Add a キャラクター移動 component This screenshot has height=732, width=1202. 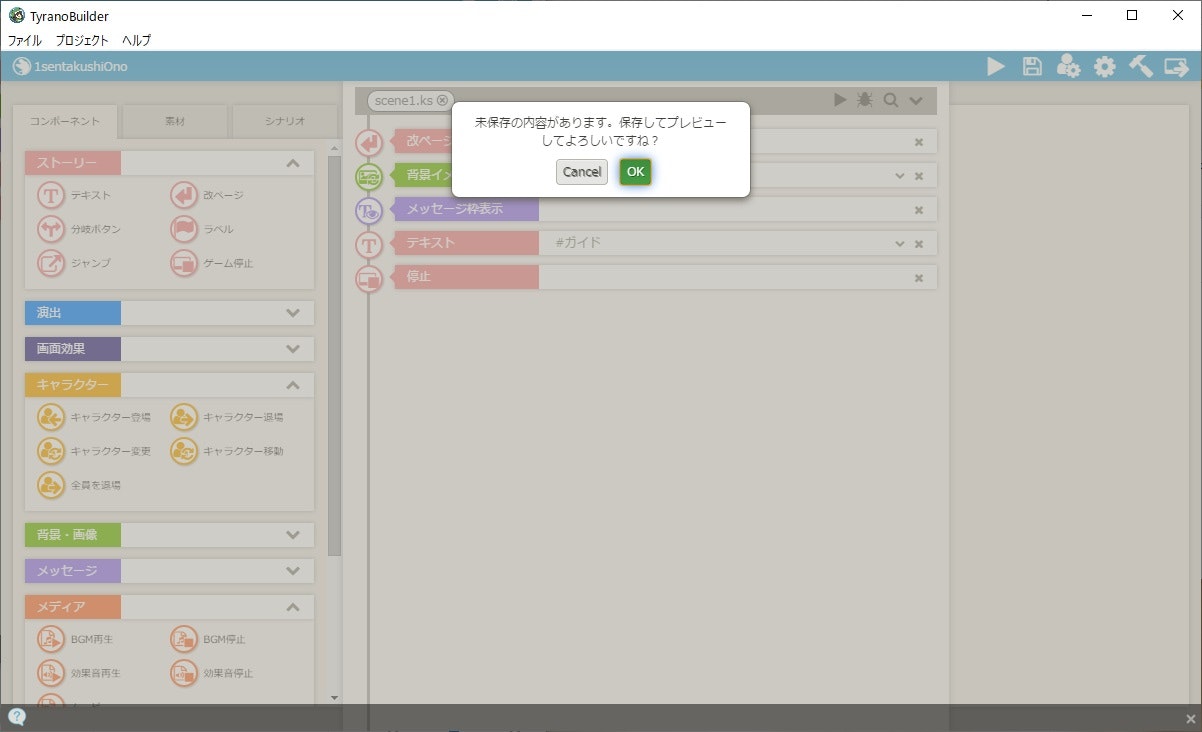(x=227, y=451)
